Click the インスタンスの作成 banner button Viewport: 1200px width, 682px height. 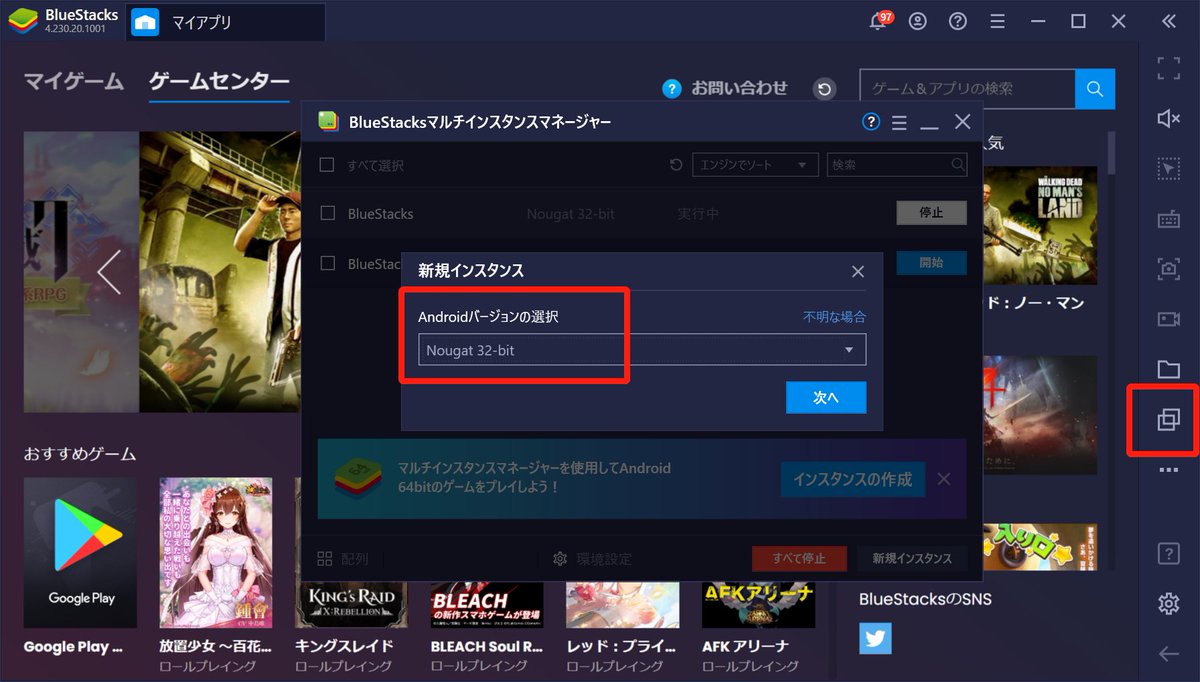(x=853, y=480)
